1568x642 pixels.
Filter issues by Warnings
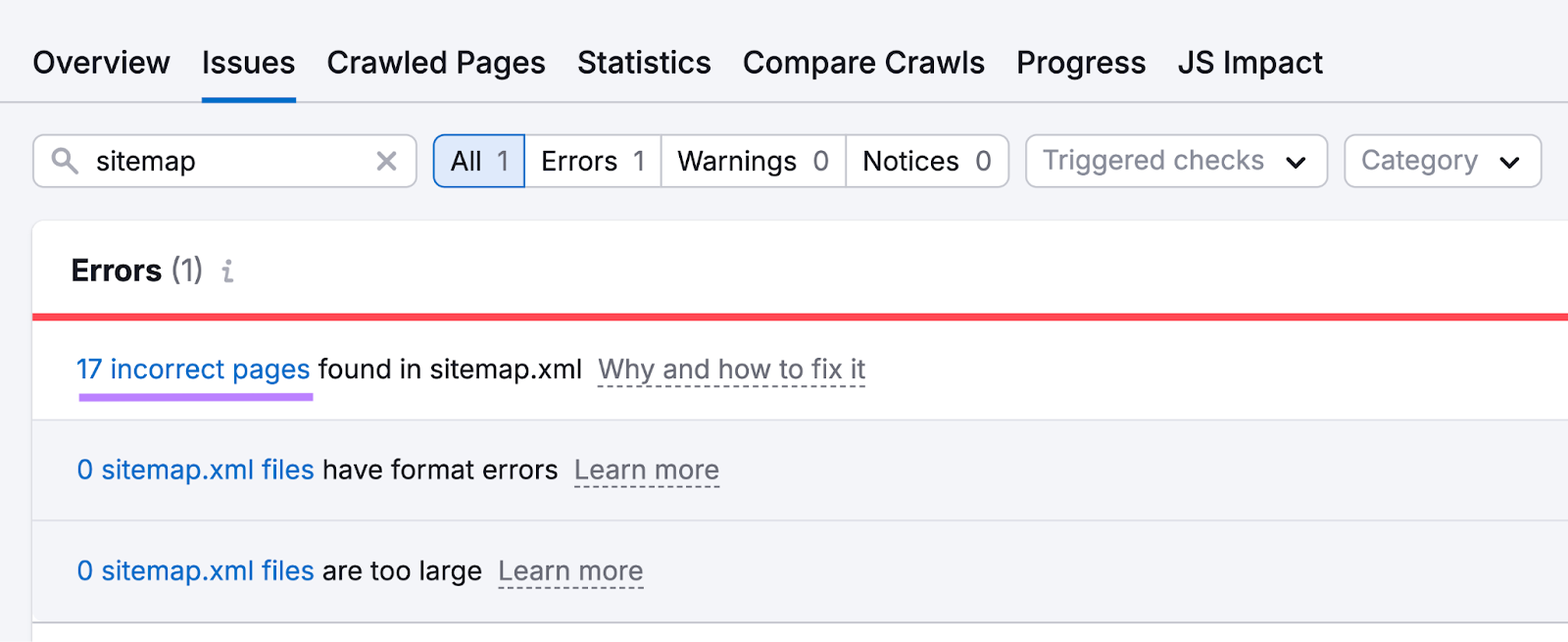752,161
